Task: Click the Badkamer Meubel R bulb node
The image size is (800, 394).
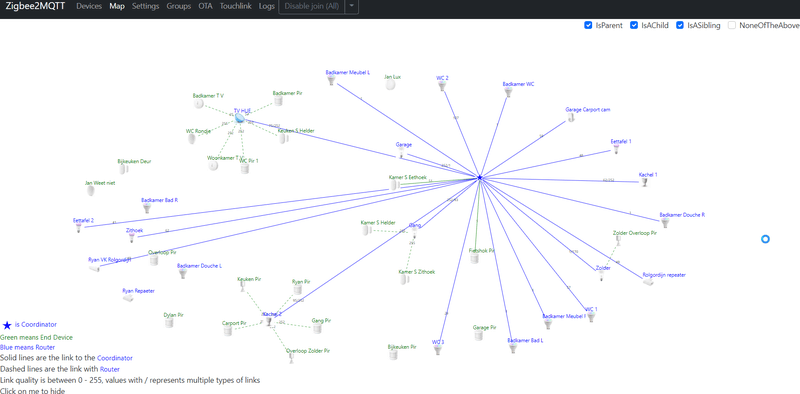Action: pos(548,324)
